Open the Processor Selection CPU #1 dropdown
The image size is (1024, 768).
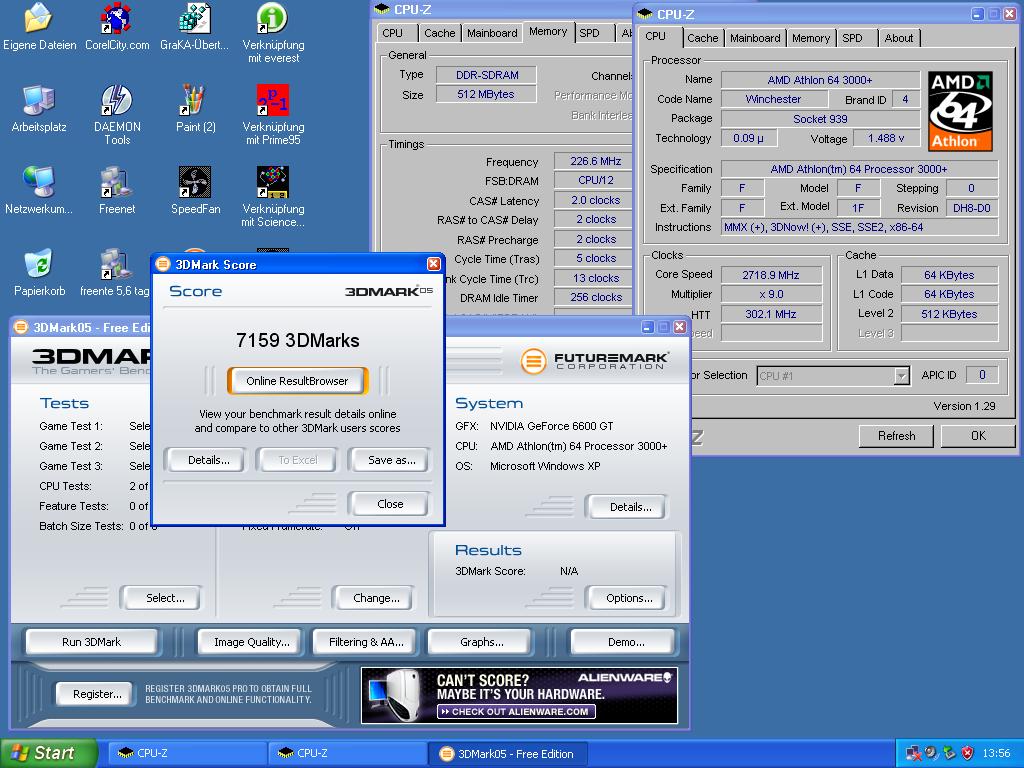(901, 376)
